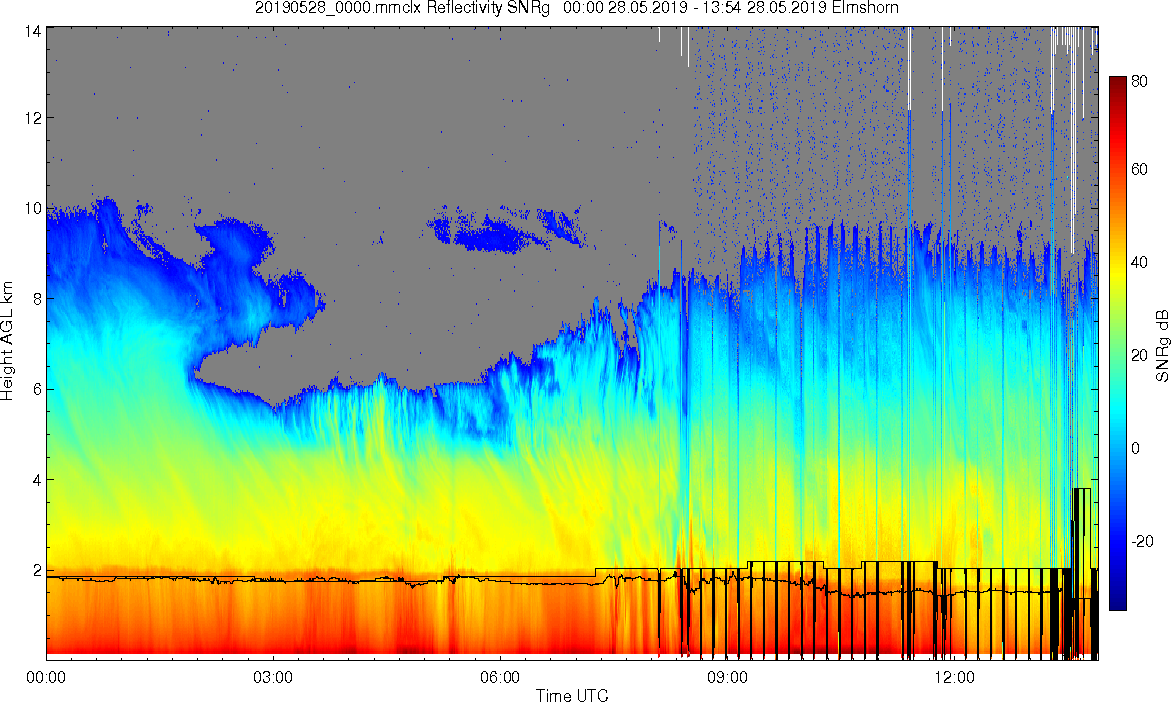This screenshot has width=1171, height=702.
Task: Click the colorbar value 40
Action: pyautogui.click(x=1140, y=262)
